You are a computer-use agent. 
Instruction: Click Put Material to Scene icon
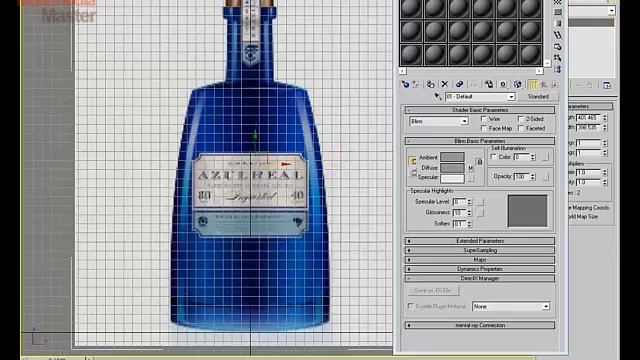tap(416, 84)
